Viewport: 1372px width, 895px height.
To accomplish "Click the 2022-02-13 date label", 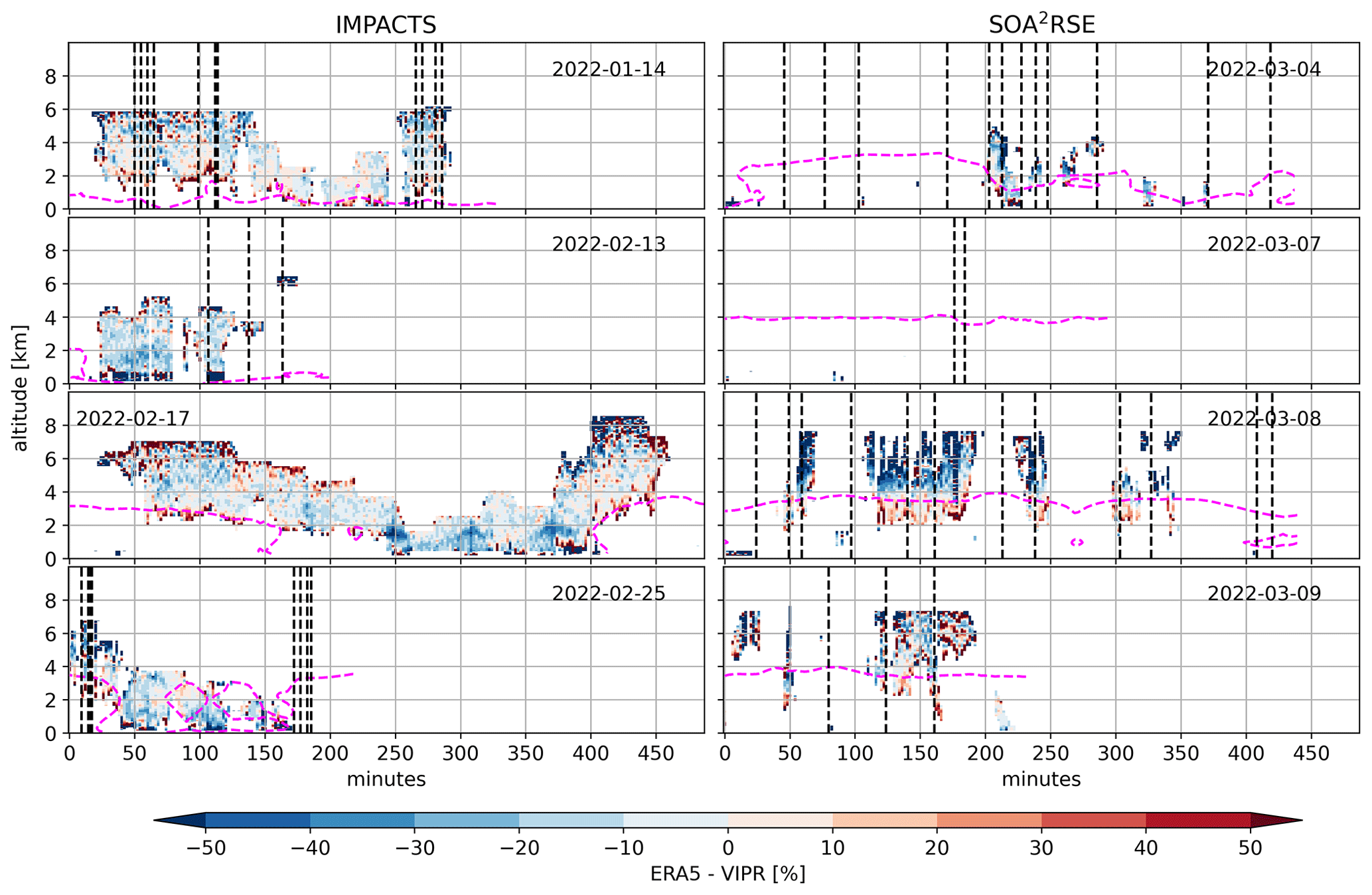I will click(x=608, y=244).
